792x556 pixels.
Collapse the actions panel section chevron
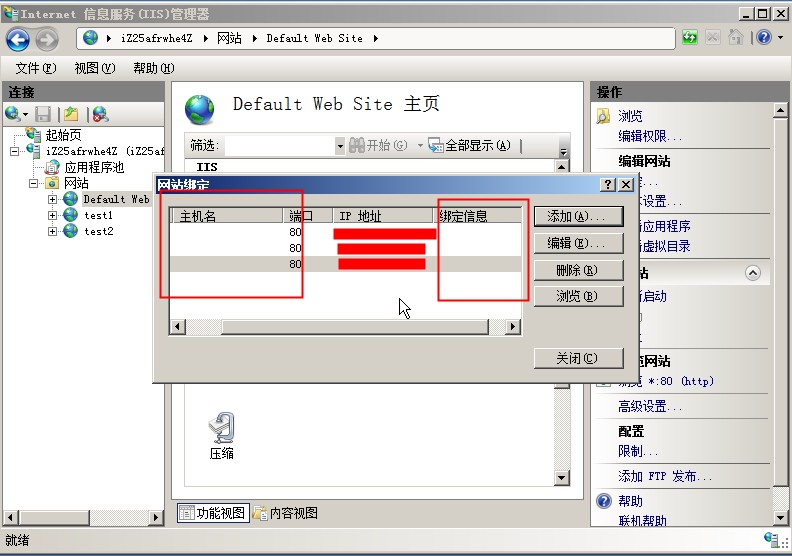(x=753, y=273)
